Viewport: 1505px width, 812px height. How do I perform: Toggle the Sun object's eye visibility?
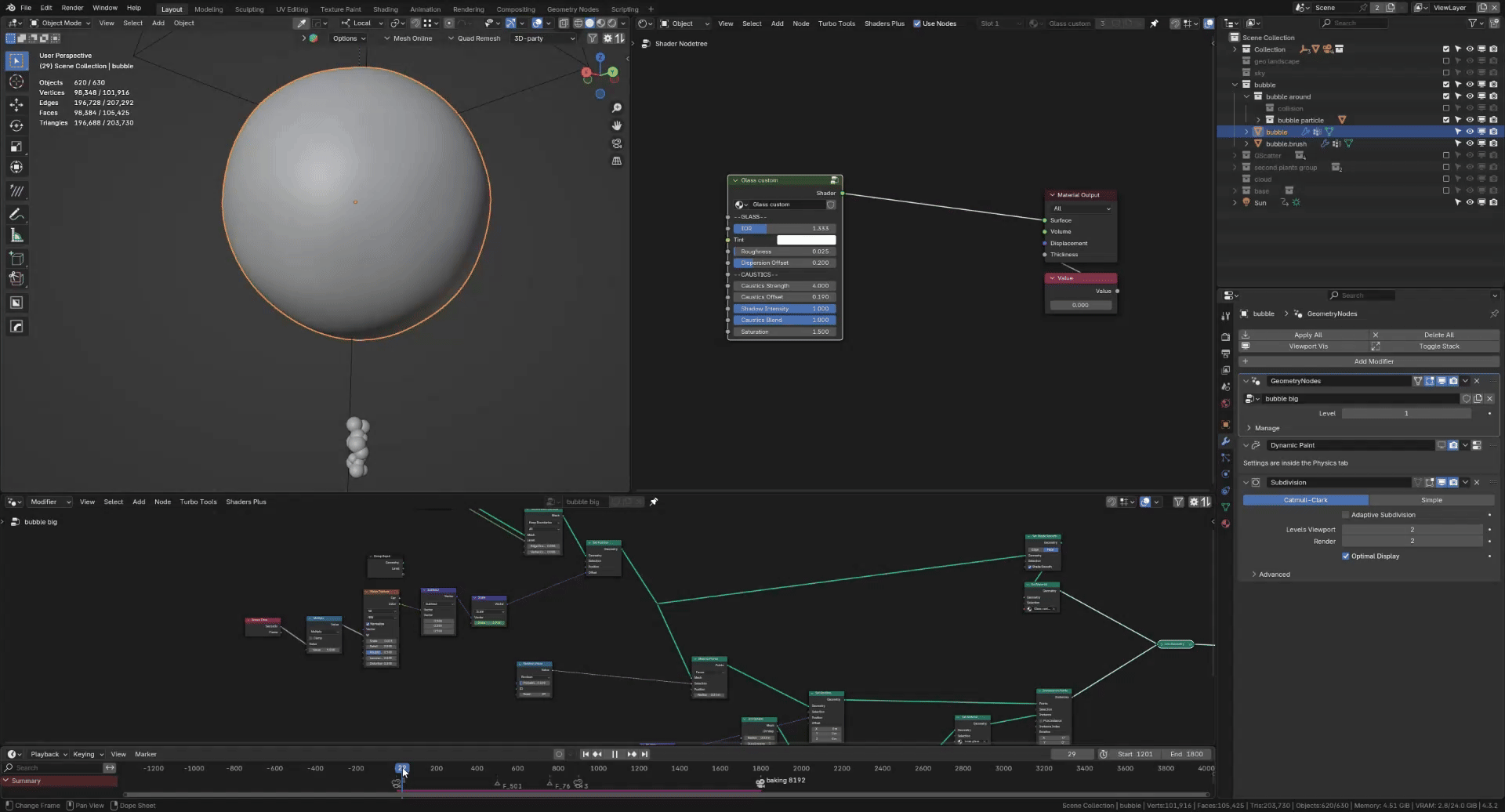[x=1470, y=202]
